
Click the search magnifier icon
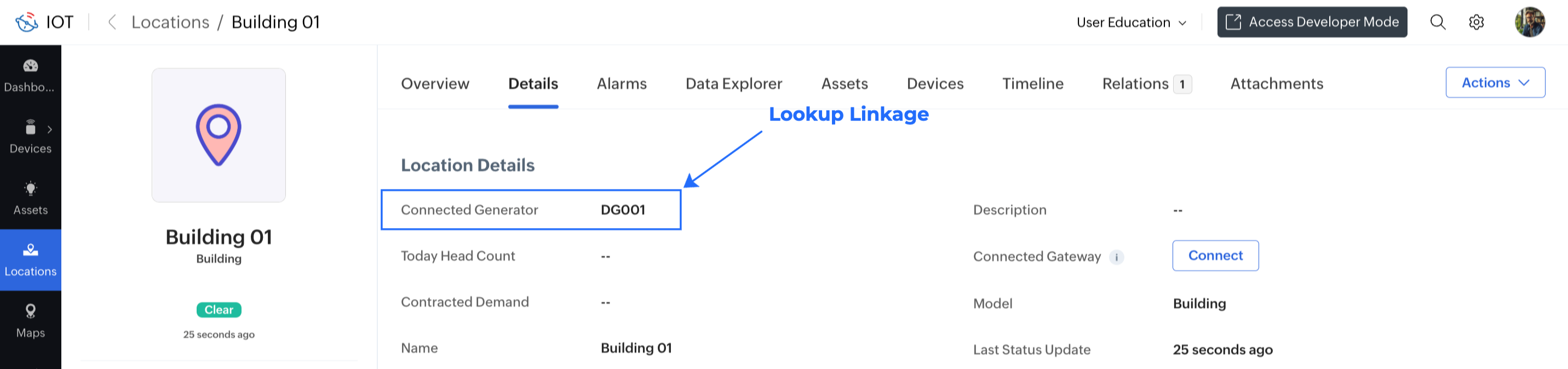pyautogui.click(x=1437, y=22)
